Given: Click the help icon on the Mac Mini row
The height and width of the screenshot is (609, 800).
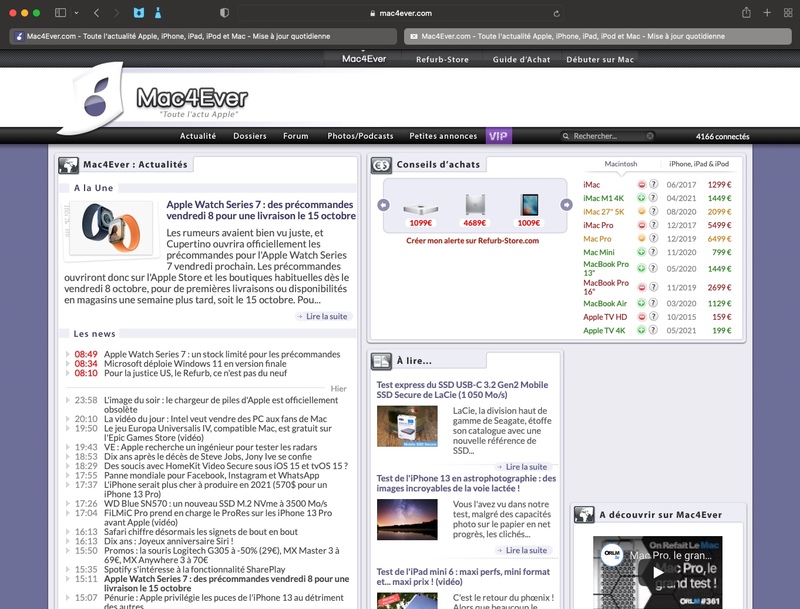Looking at the screenshot, I should pos(654,252).
